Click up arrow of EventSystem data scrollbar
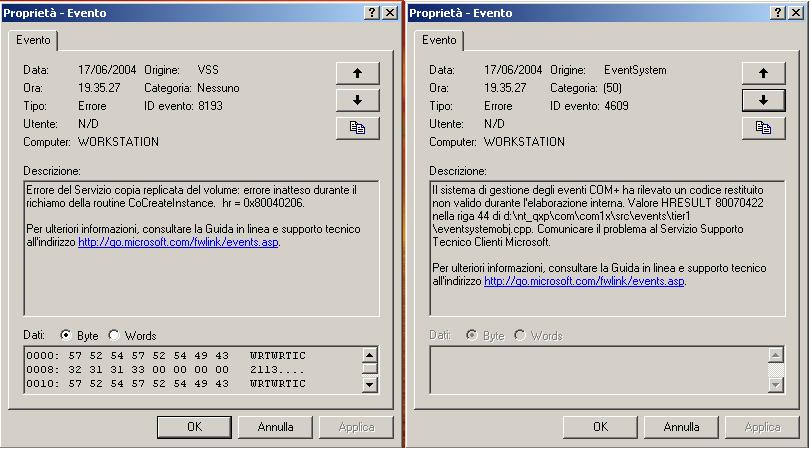The height and width of the screenshot is (449, 810). 775,355
